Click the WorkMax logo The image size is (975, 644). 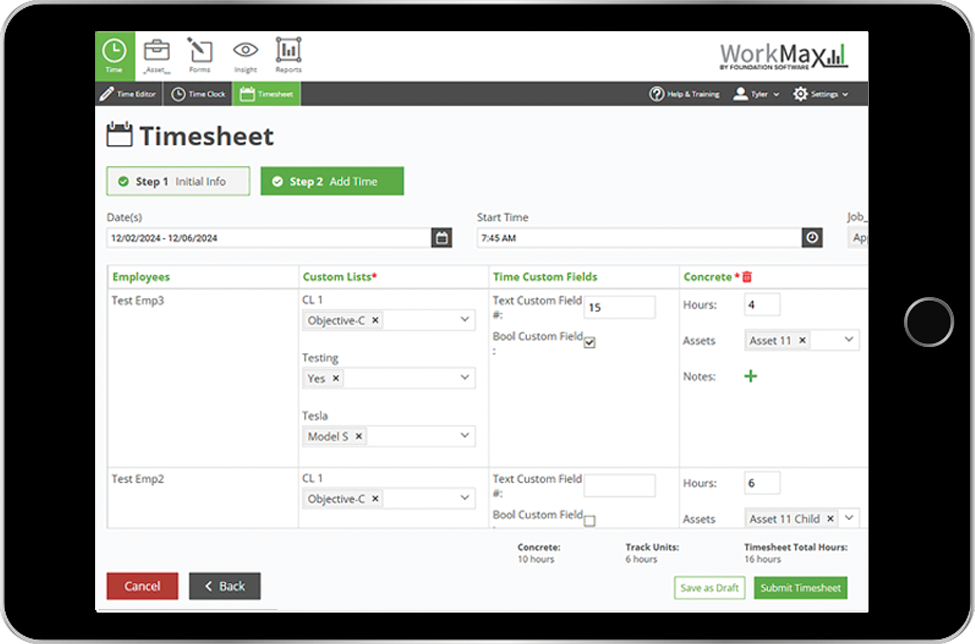(x=783, y=56)
